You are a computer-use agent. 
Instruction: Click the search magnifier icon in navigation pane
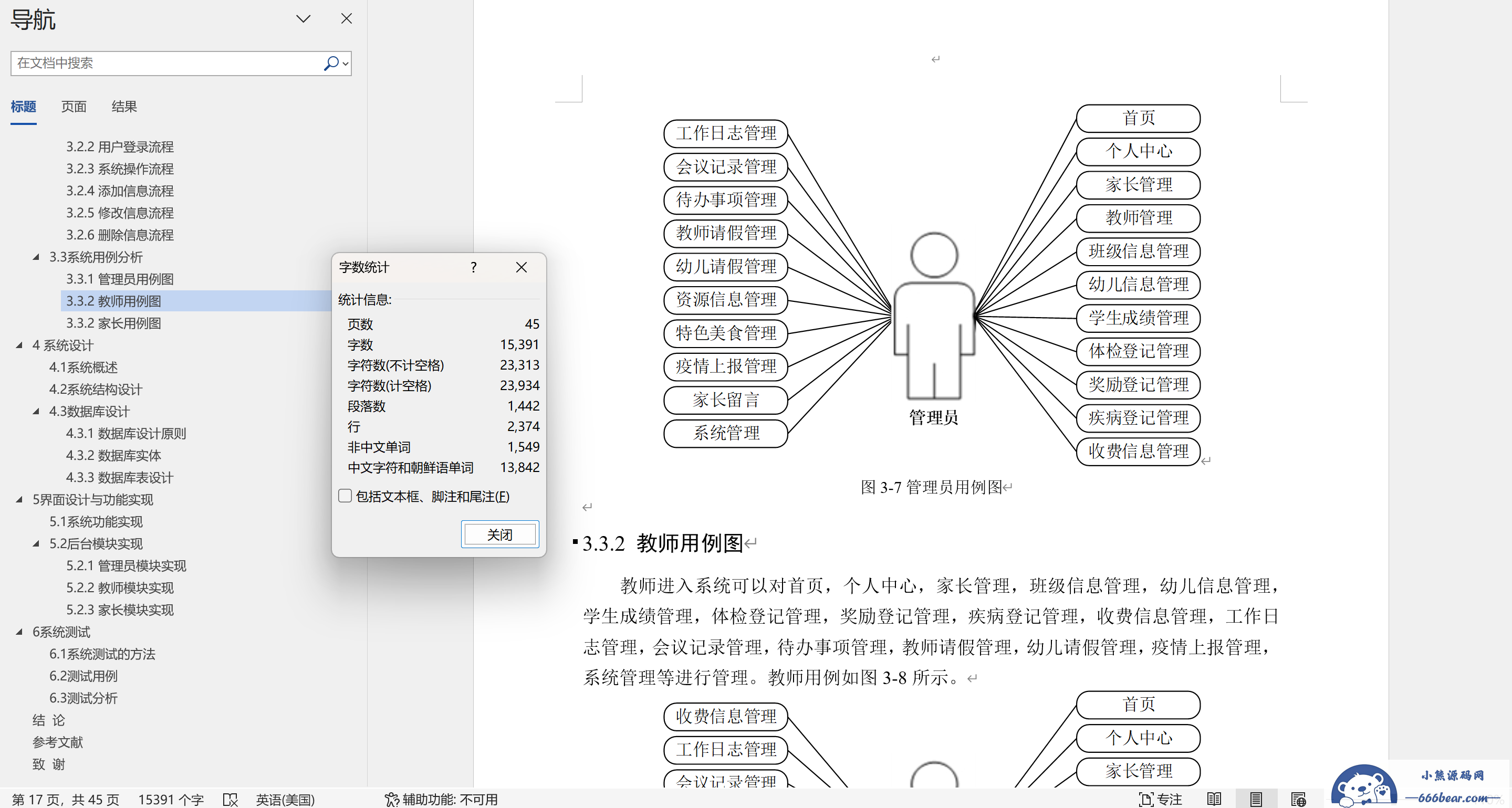pyautogui.click(x=330, y=63)
